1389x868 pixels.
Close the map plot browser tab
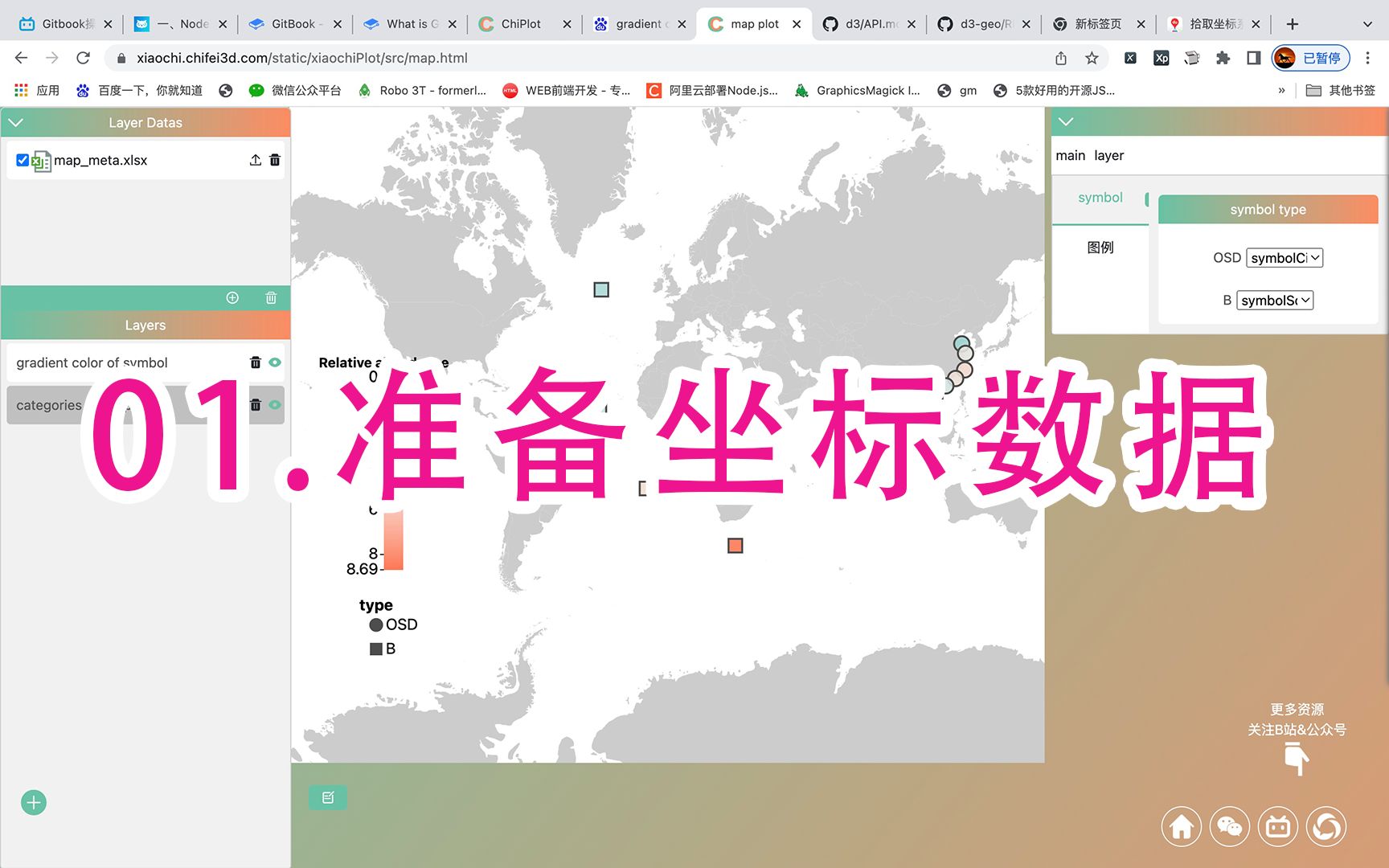coord(797,24)
